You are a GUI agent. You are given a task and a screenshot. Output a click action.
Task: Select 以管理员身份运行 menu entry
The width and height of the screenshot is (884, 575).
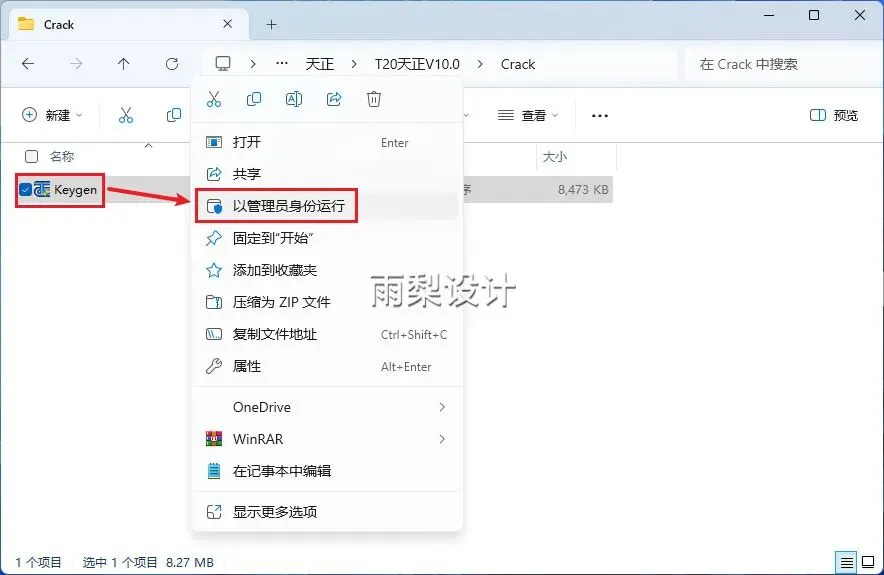(327, 206)
